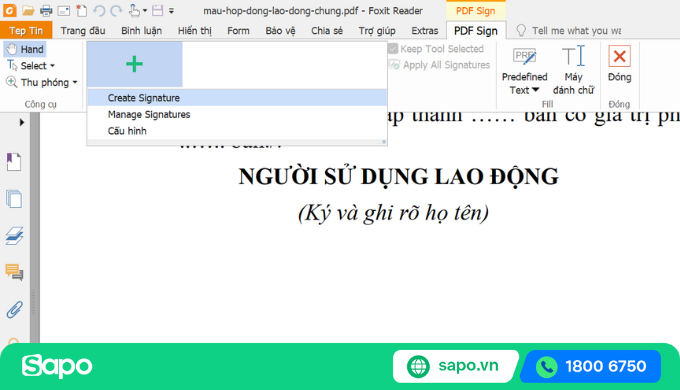
Task: Click the resize grip of signature dropdown
Action: [x=384, y=141]
